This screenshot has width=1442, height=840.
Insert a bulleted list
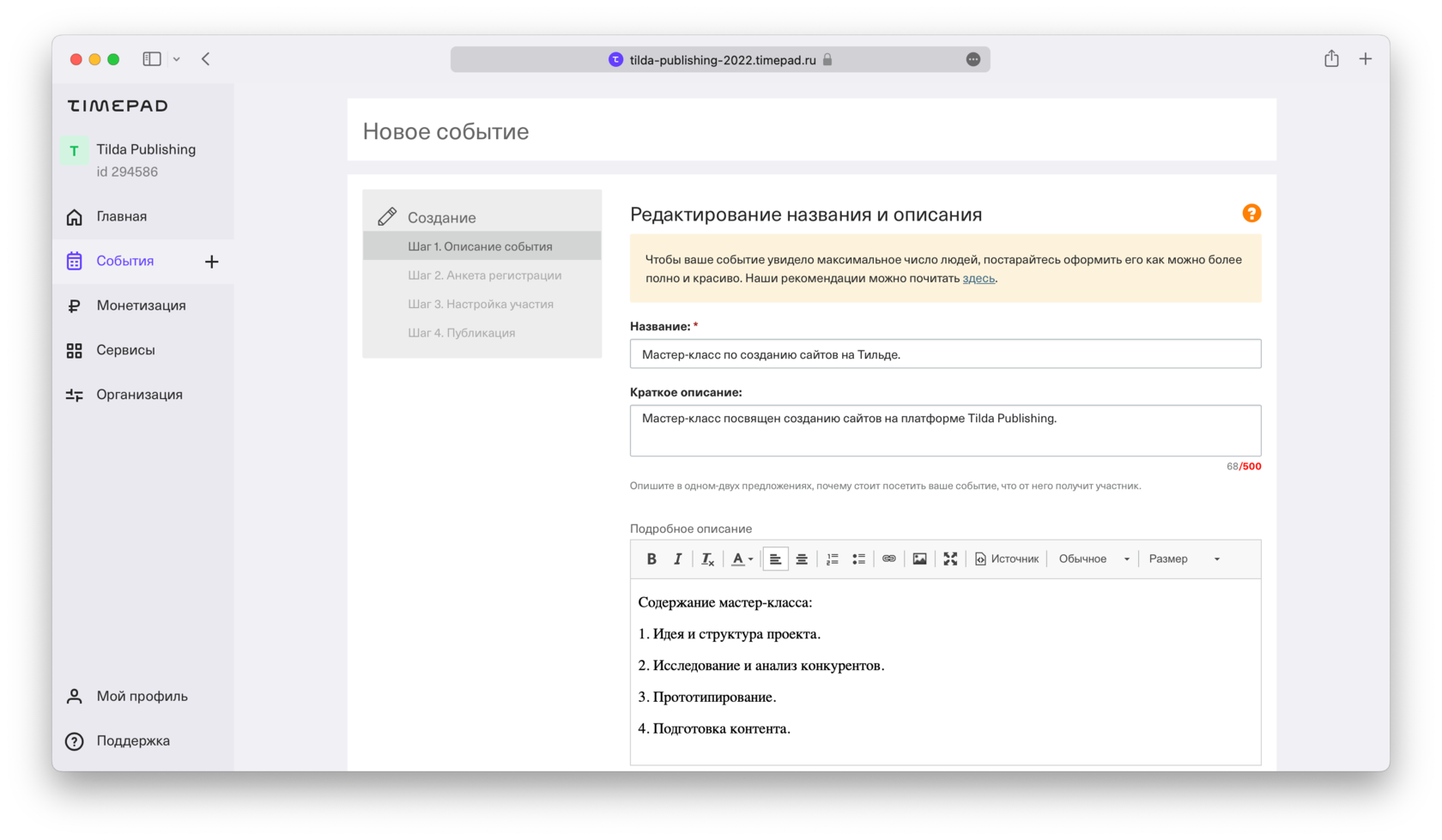(x=858, y=559)
